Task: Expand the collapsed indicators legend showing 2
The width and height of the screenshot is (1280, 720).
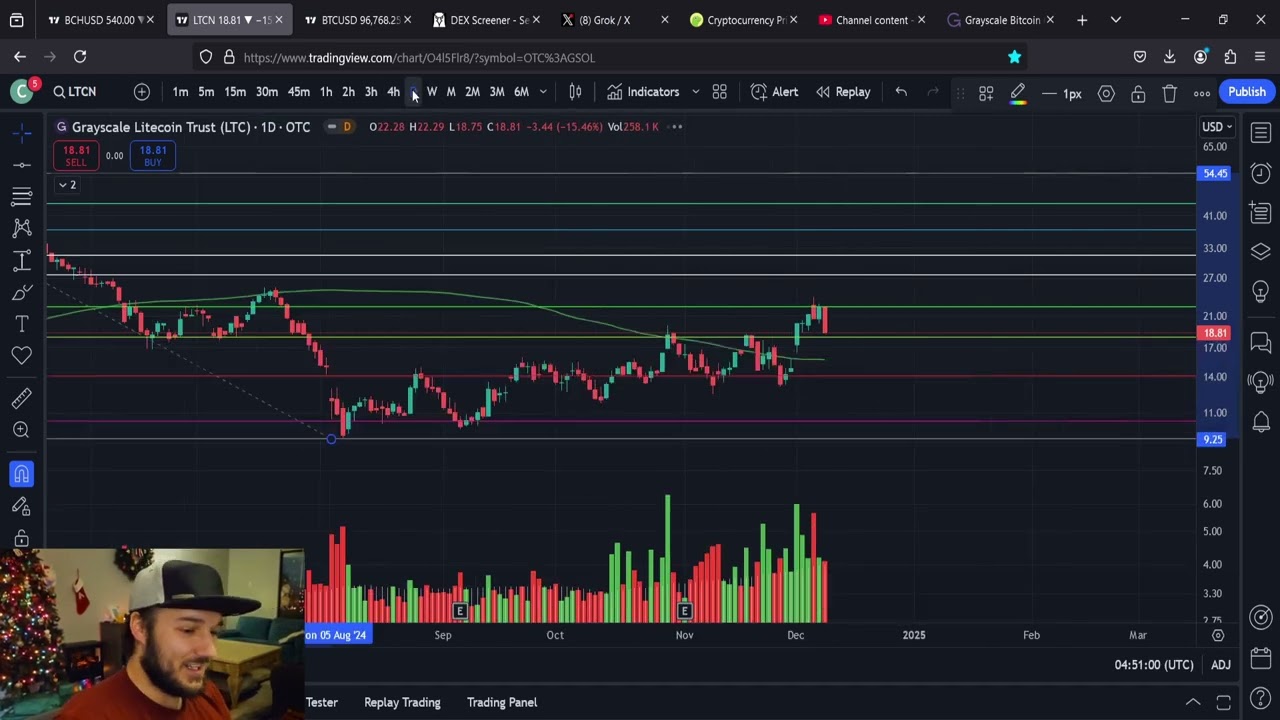Action: click(67, 185)
